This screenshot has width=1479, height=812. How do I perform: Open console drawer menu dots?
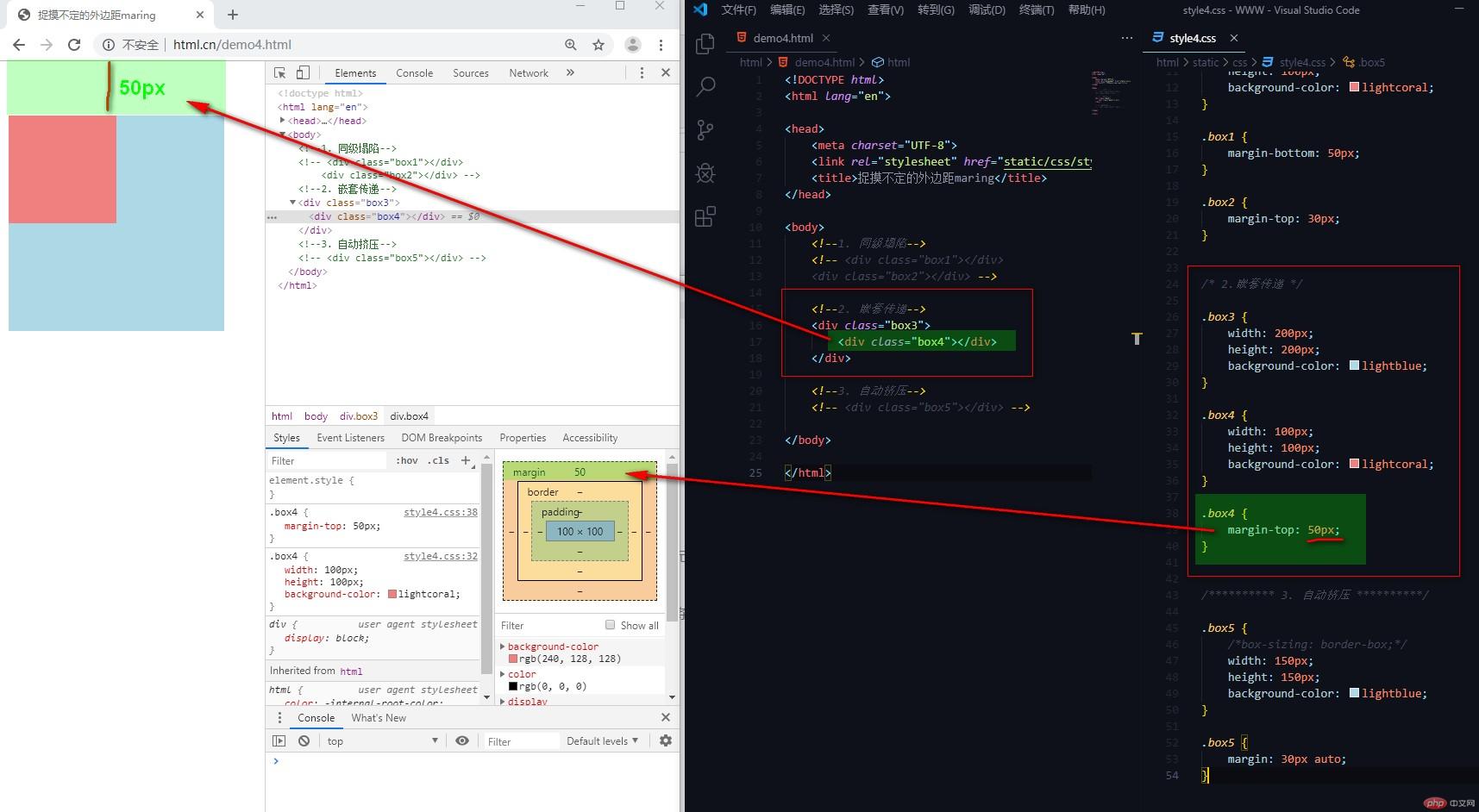click(279, 718)
